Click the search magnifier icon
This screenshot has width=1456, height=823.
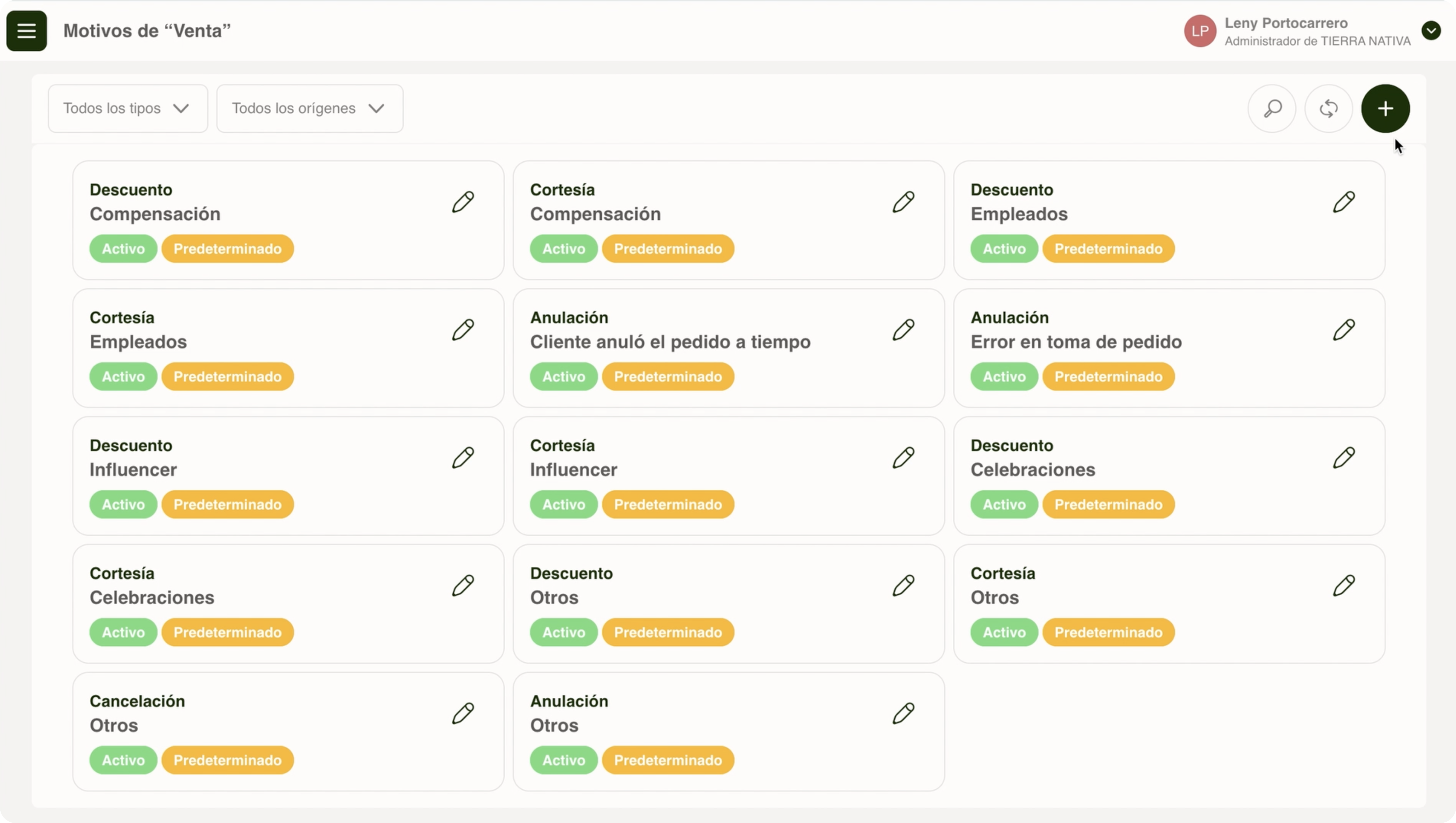[1272, 109]
